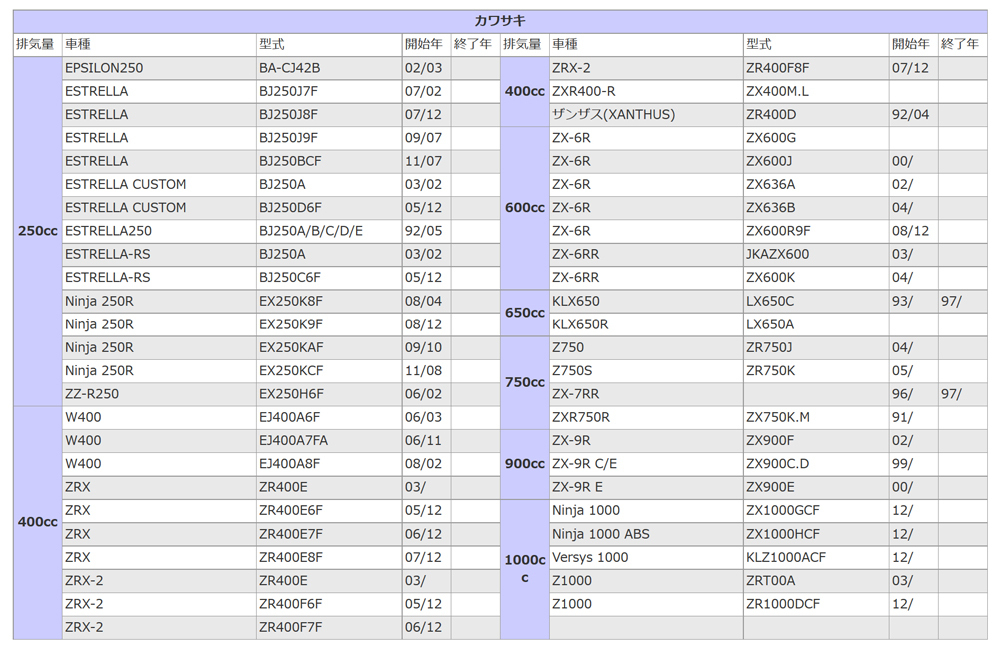Select the ZZ-R250 model cell
The width and height of the screenshot is (1000, 647).
pyautogui.click(x=159, y=394)
